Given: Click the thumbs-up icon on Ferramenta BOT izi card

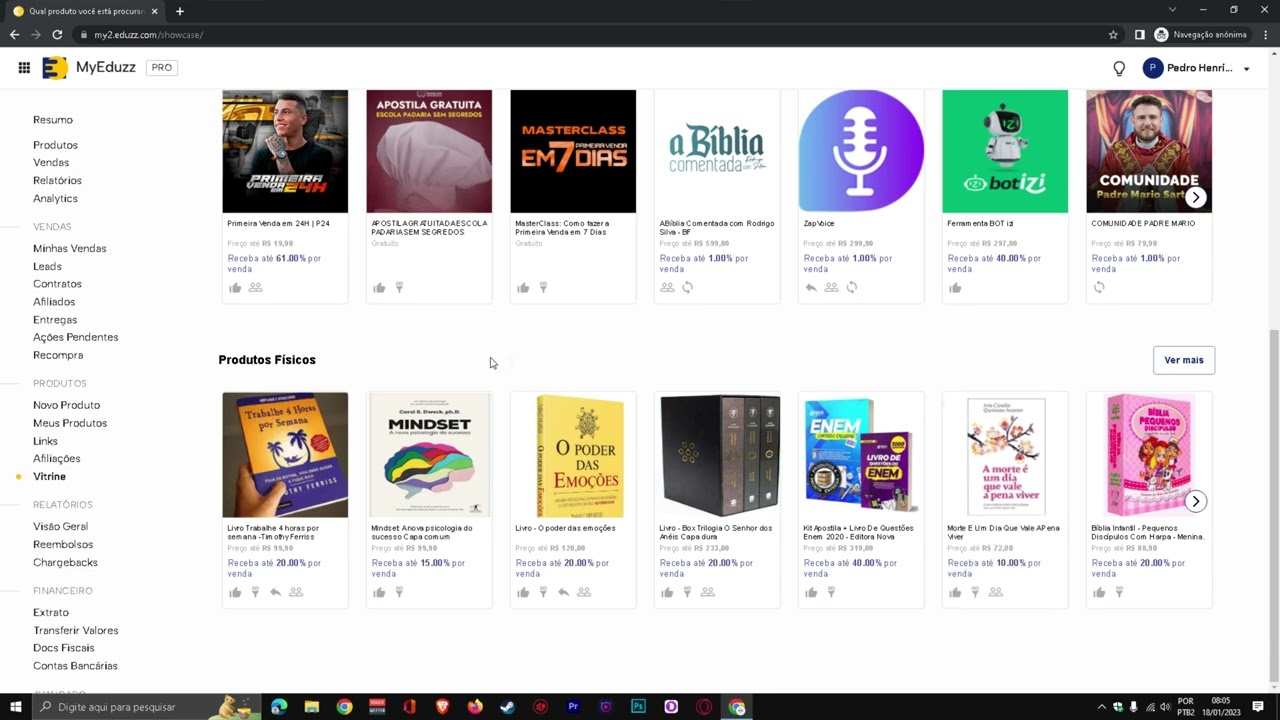Looking at the screenshot, I should pos(955,288).
